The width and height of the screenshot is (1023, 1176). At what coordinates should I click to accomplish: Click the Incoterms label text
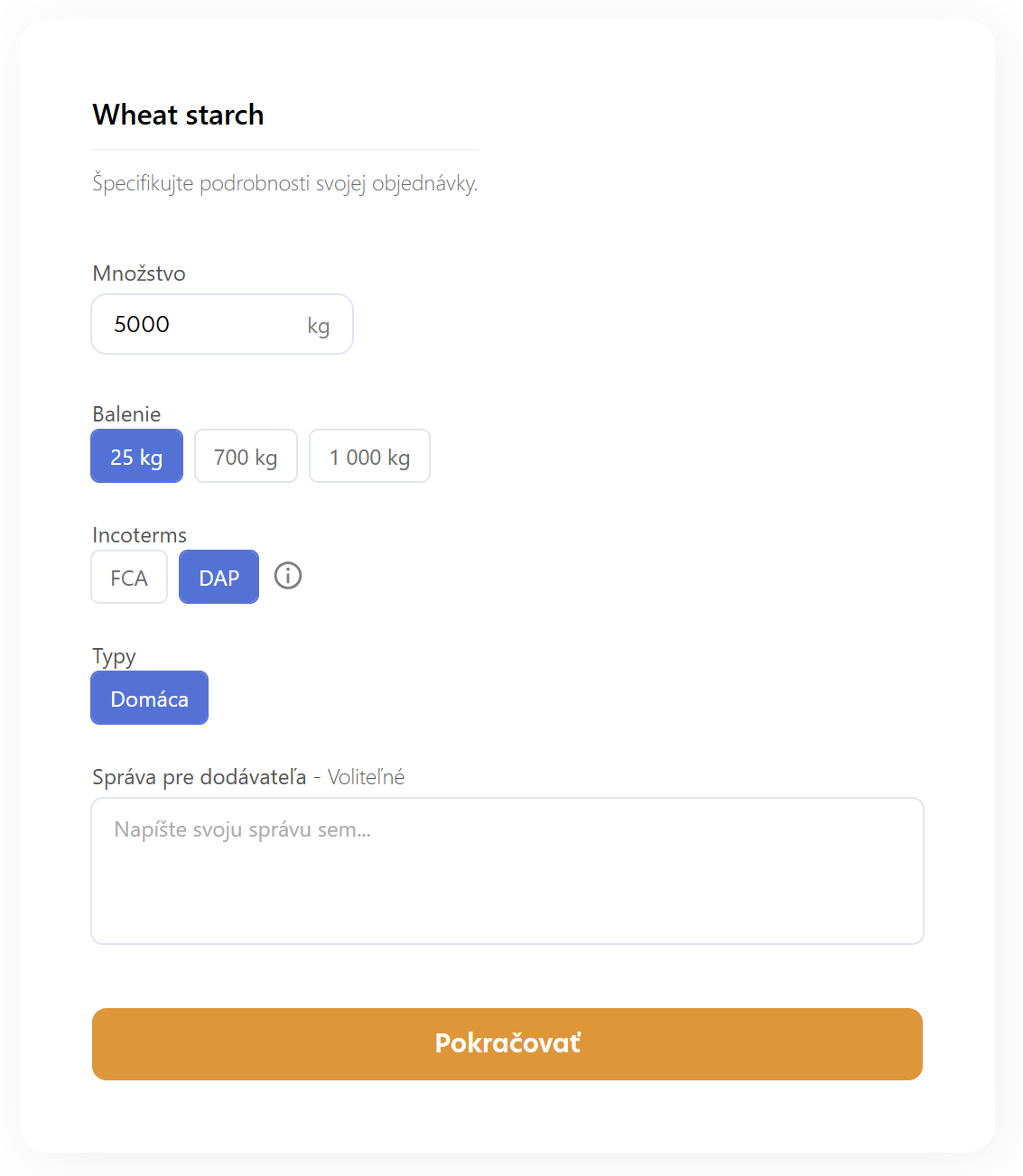[x=139, y=535]
